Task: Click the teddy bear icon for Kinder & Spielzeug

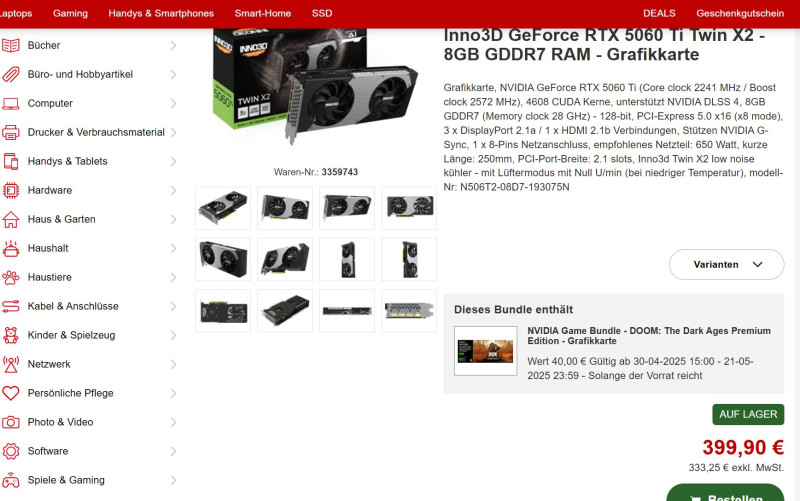Action: (11, 335)
